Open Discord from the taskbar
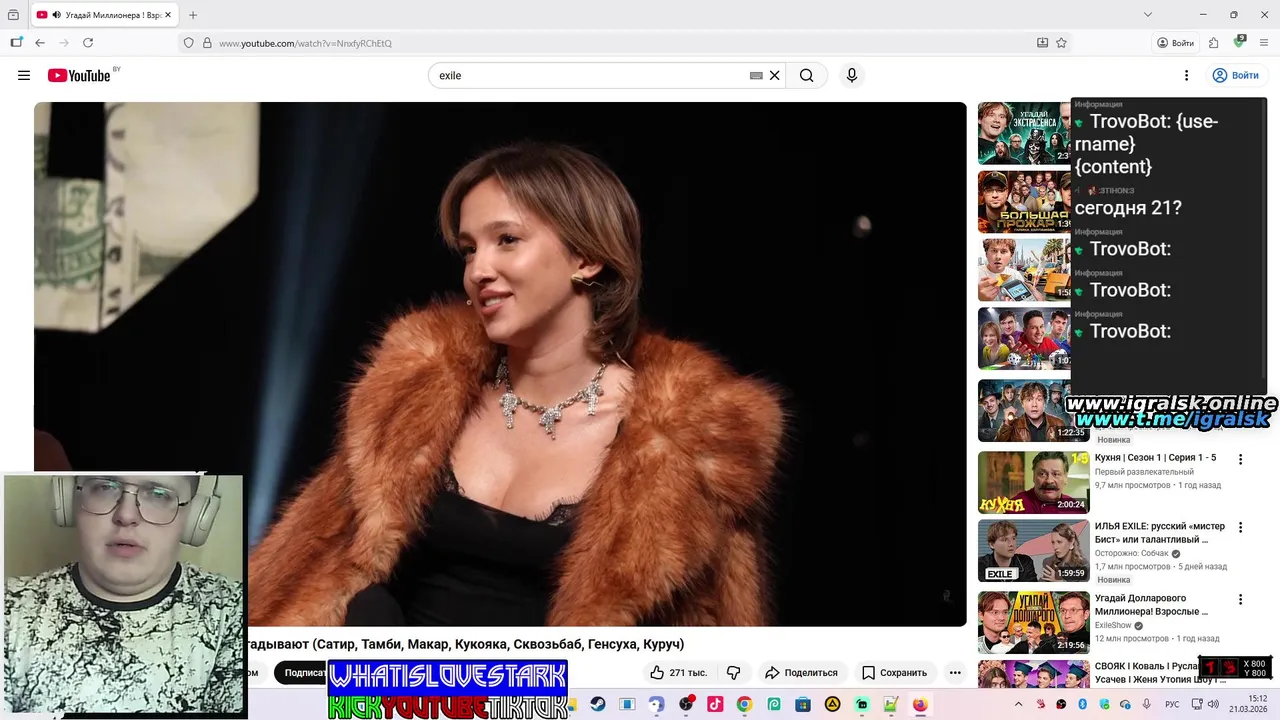The width and height of the screenshot is (1280, 720). click(x=656, y=704)
